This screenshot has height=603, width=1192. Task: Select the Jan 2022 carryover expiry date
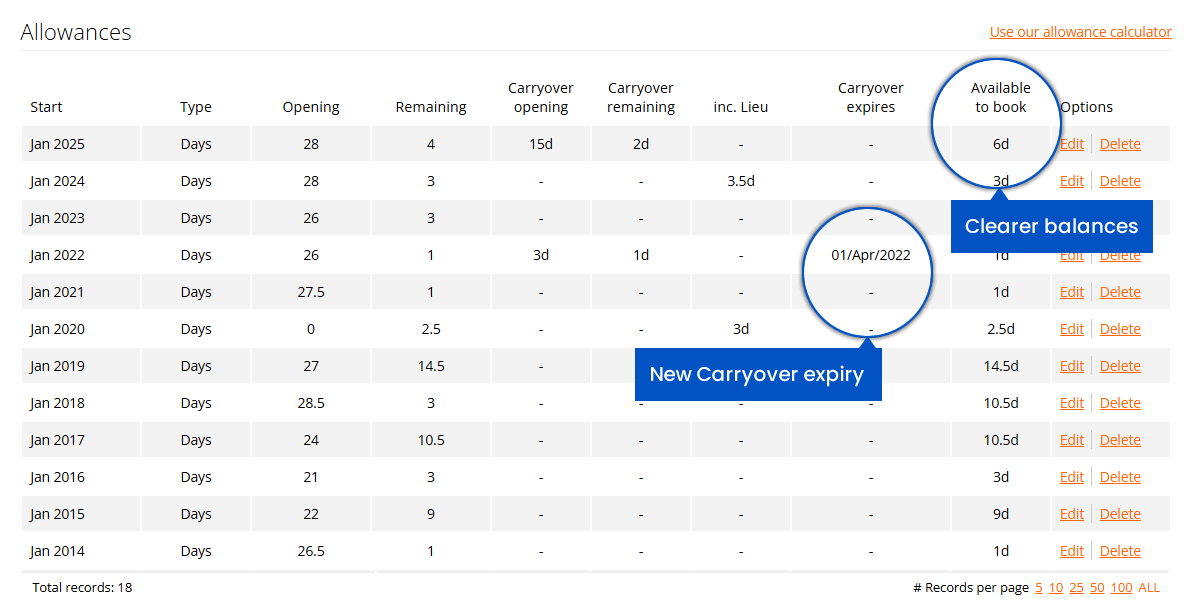tap(870, 254)
